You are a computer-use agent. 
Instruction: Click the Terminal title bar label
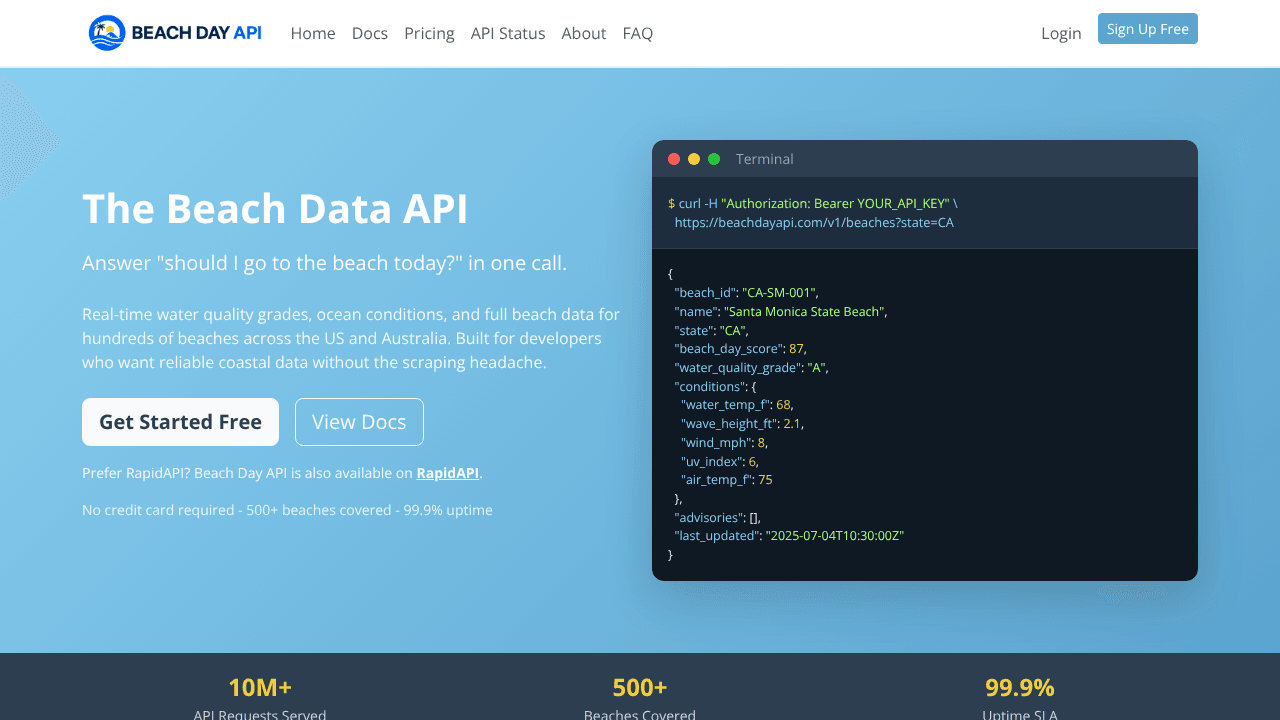point(765,159)
